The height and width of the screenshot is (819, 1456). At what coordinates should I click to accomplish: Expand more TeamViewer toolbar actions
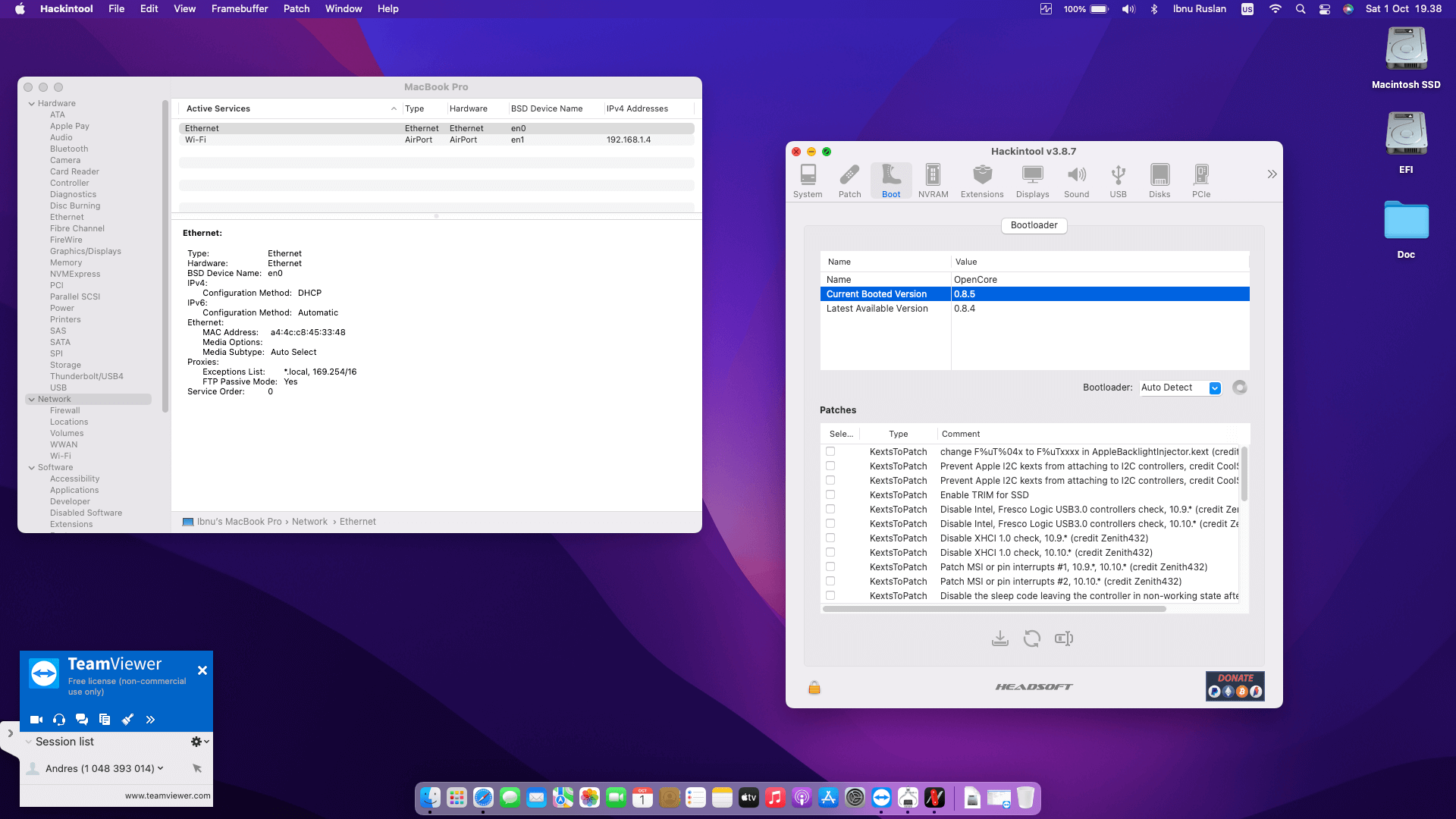[x=150, y=720]
